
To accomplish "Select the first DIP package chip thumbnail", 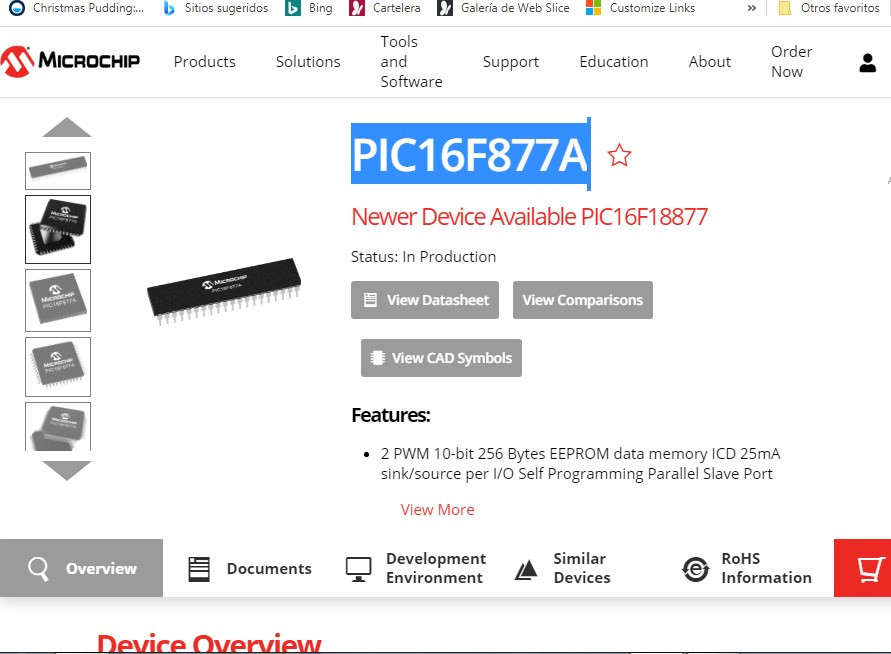I will (58, 170).
